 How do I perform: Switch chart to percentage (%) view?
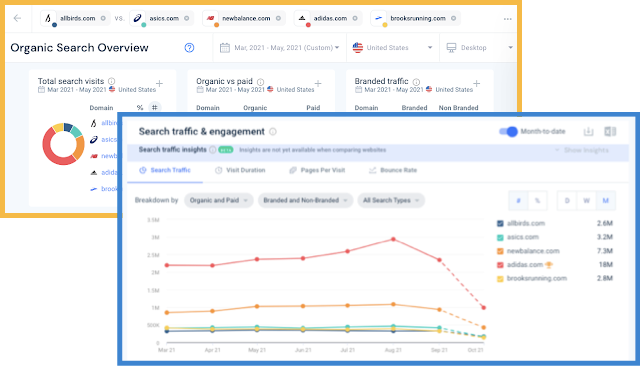pos(538,201)
